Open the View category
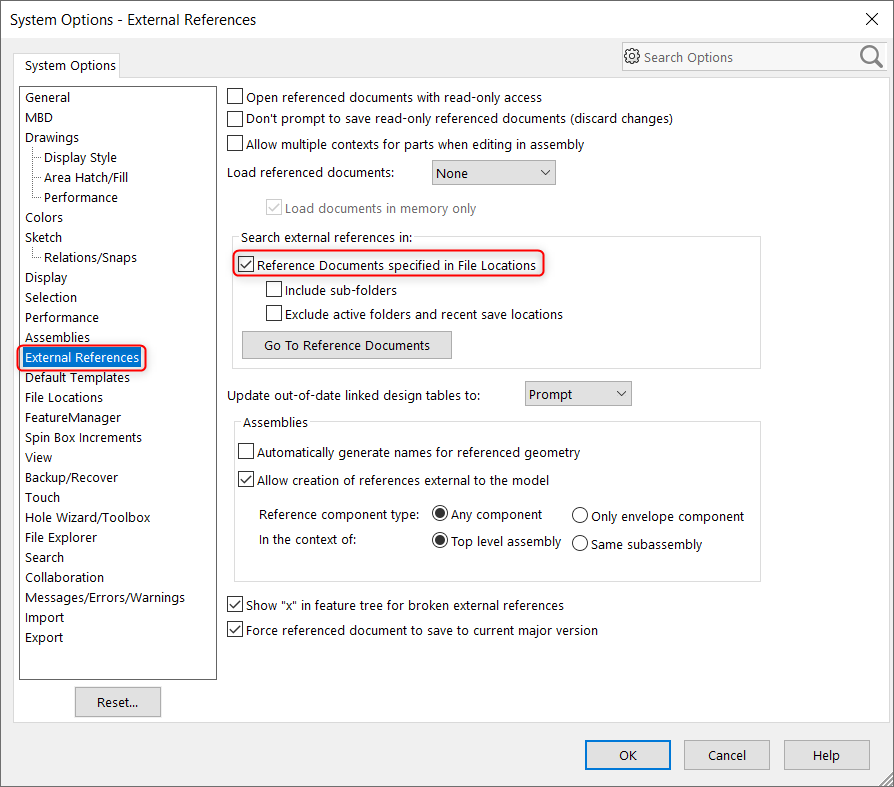This screenshot has height=787, width=894. 39,457
